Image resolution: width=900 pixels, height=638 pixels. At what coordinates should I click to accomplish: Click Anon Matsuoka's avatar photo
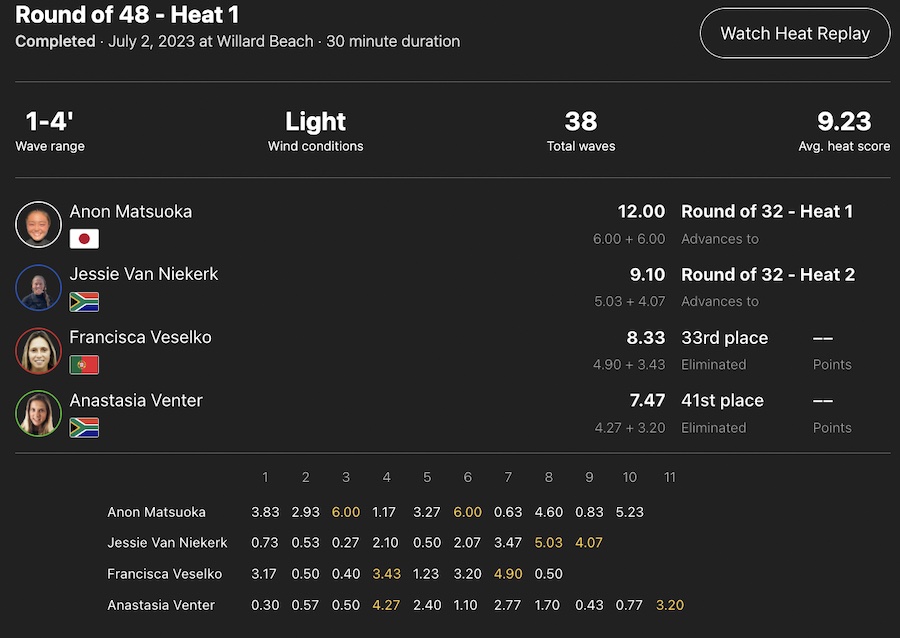click(39, 224)
